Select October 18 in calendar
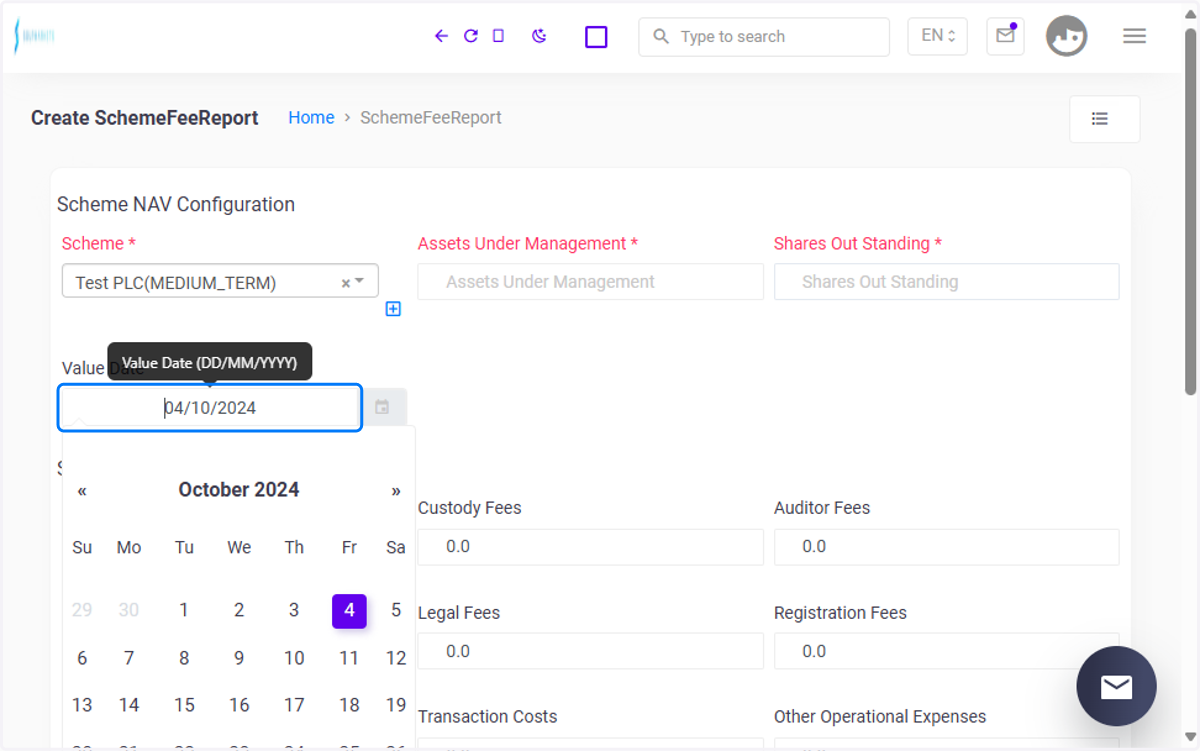The height and width of the screenshot is (751, 1200). point(349,705)
